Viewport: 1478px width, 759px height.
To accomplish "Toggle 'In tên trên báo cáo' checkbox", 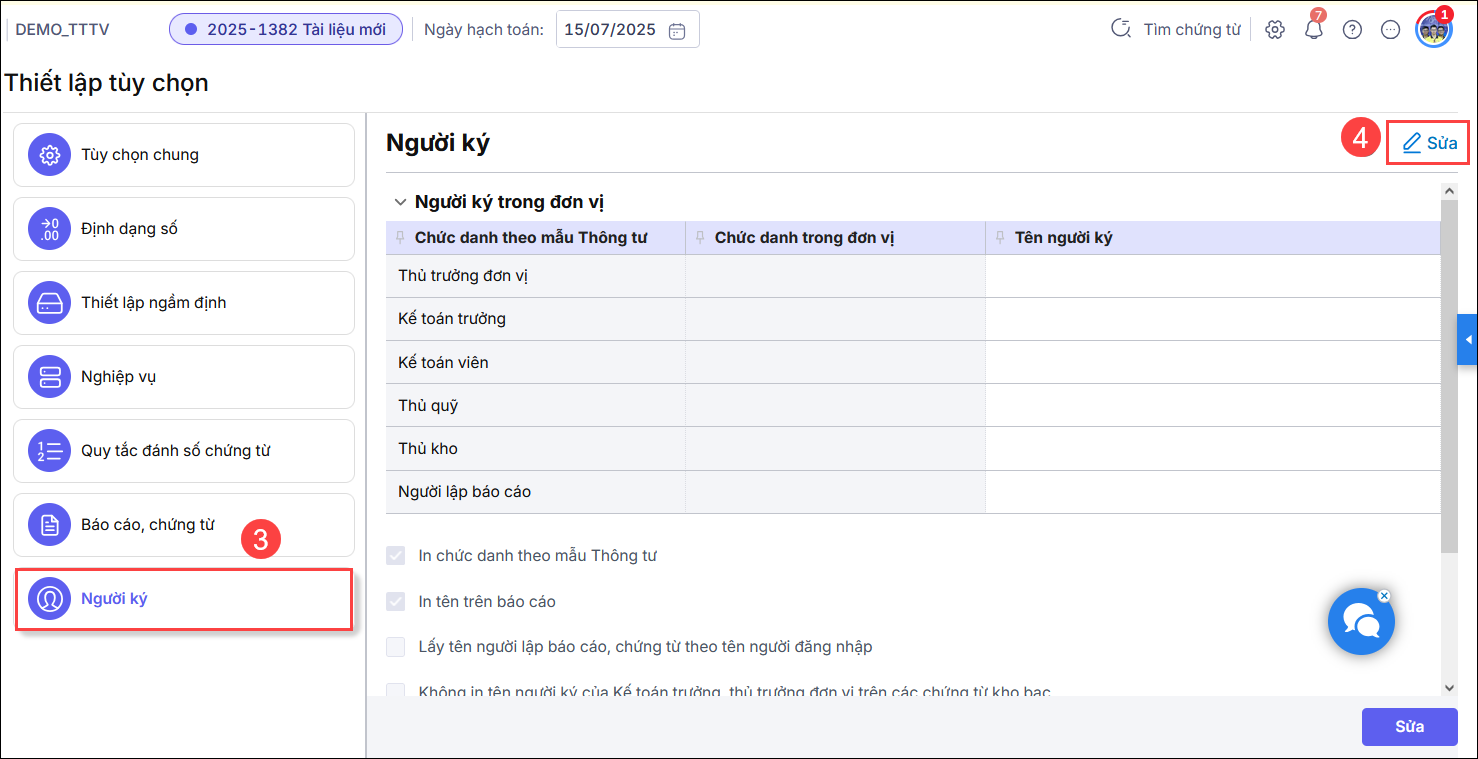I will click(x=396, y=602).
